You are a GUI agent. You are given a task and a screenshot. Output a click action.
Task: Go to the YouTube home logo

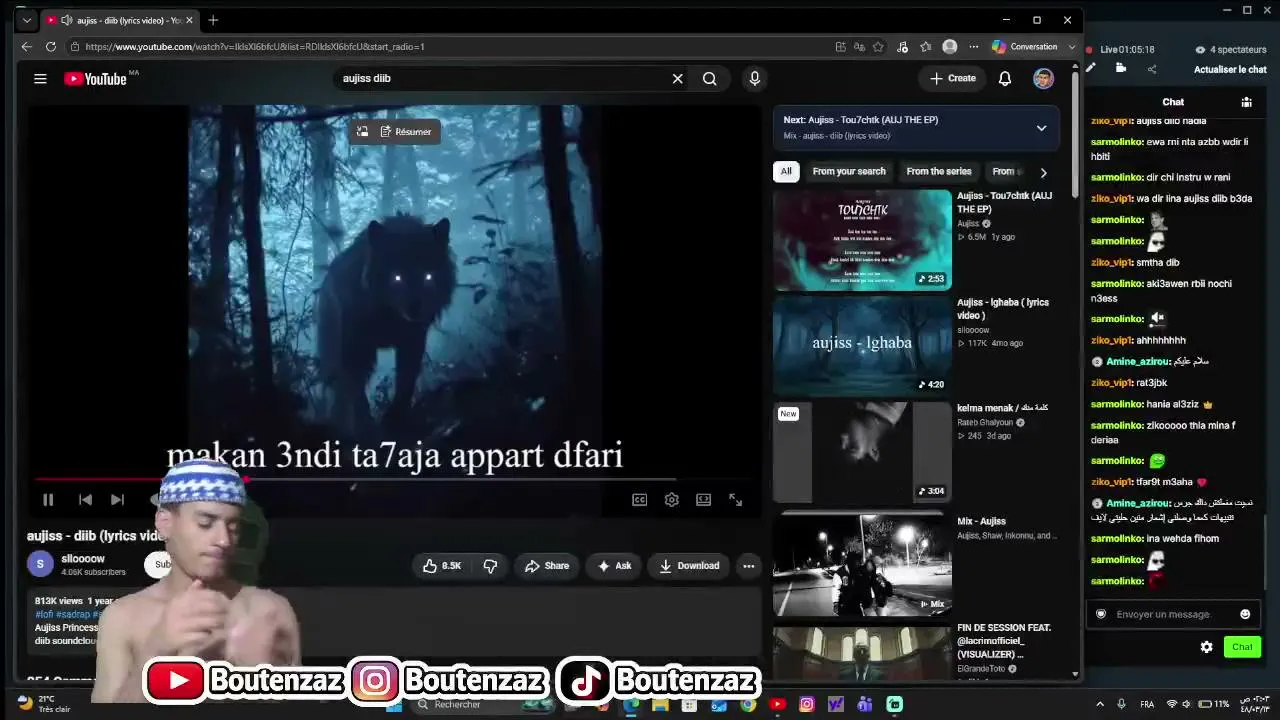pos(96,79)
